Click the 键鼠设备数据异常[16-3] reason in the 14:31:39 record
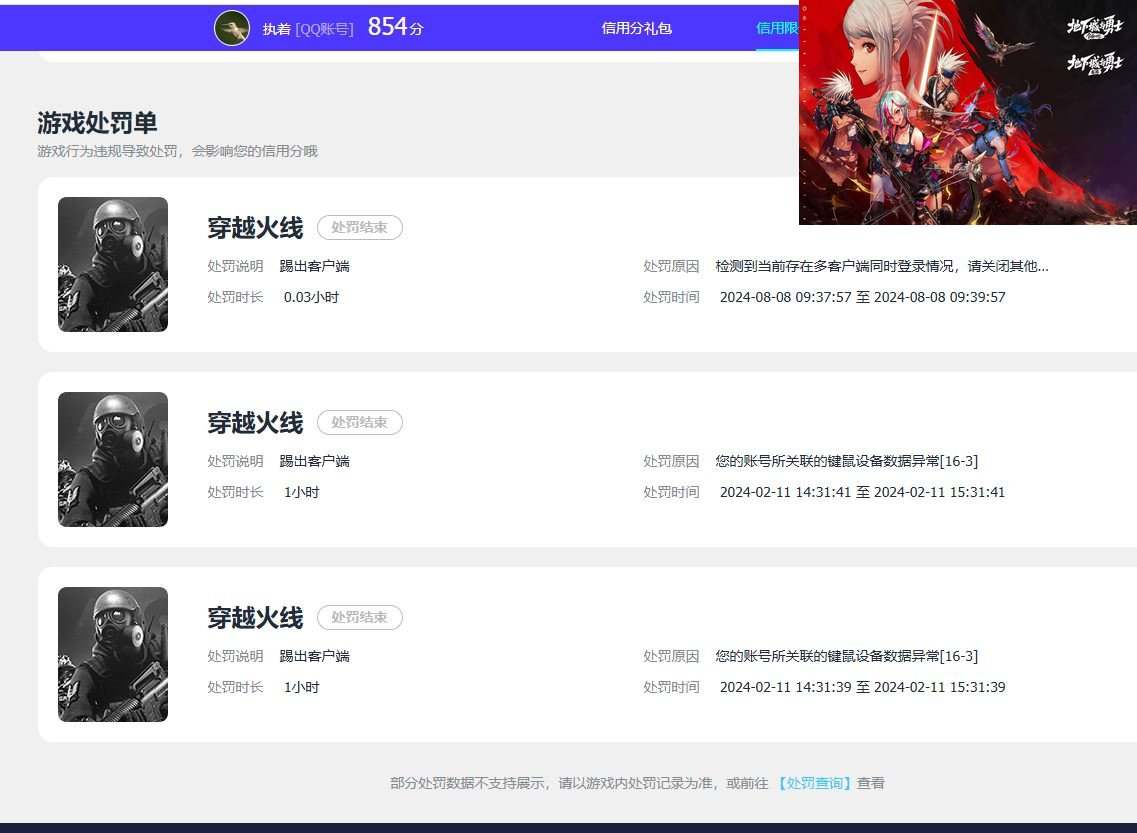 (x=846, y=656)
